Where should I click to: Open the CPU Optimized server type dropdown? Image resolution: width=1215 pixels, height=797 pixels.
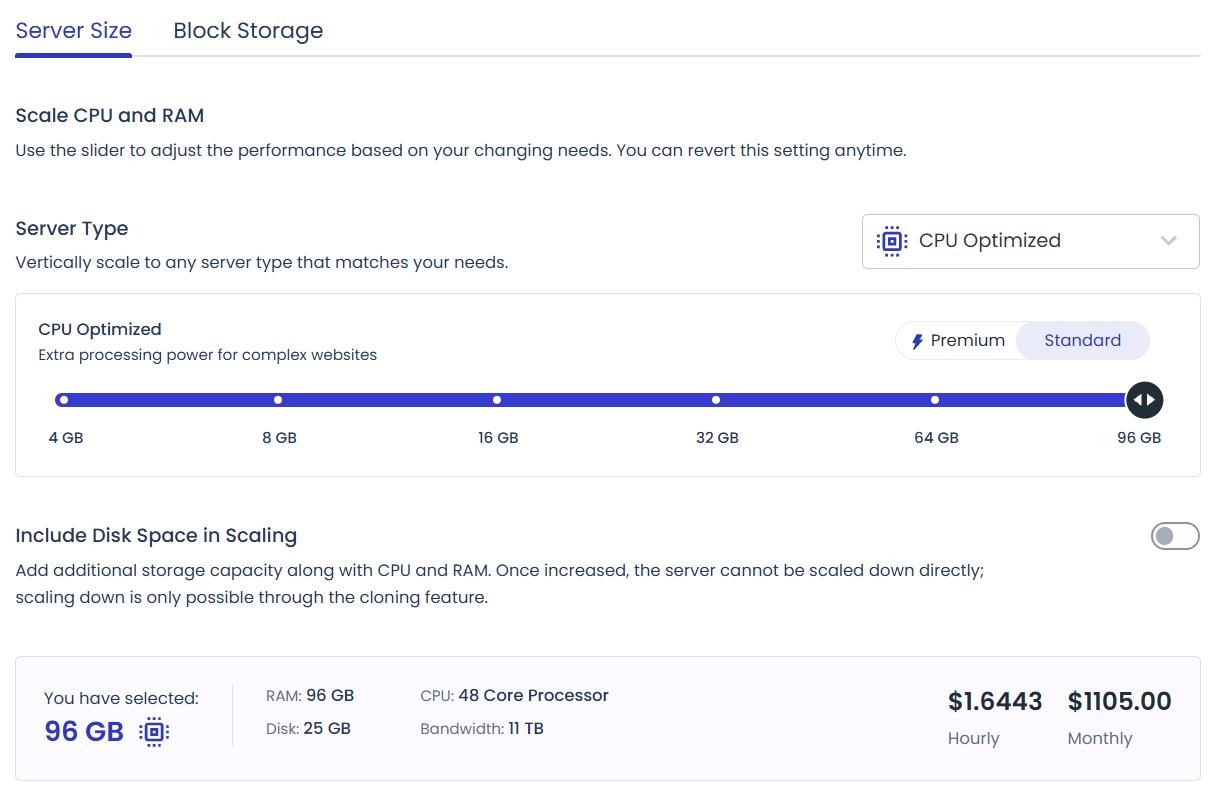click(1030, 240)
